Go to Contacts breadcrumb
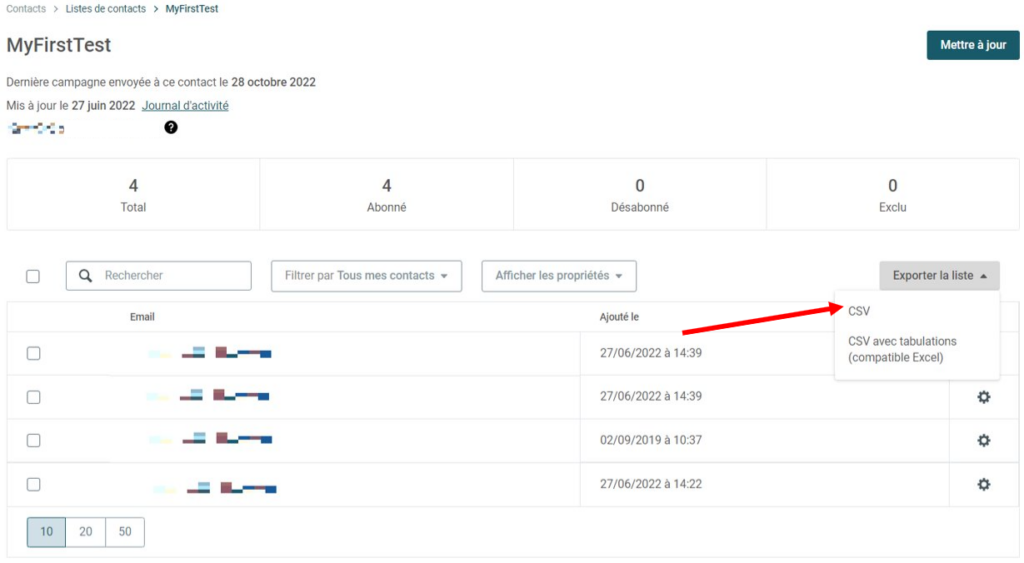Image resolution: width=1024 pixels, height=563 pixels. [26, 8]
